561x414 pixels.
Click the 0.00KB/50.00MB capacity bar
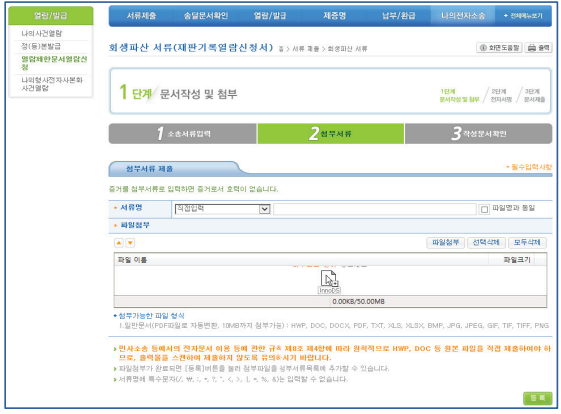coord(330,302)
